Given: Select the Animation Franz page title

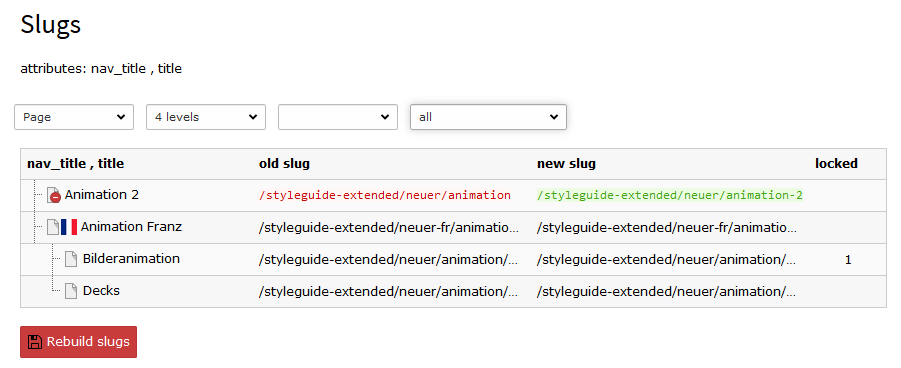Looking at the screenshot, I should pyautogui.click(x=131, y=227).
